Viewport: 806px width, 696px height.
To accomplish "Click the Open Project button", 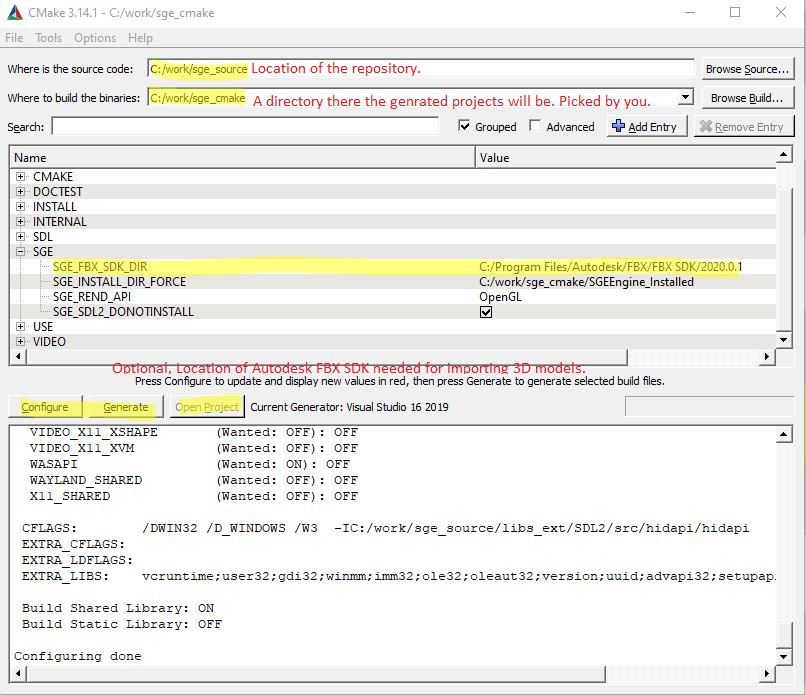I will pyautogui.click(x=207, y=407).
